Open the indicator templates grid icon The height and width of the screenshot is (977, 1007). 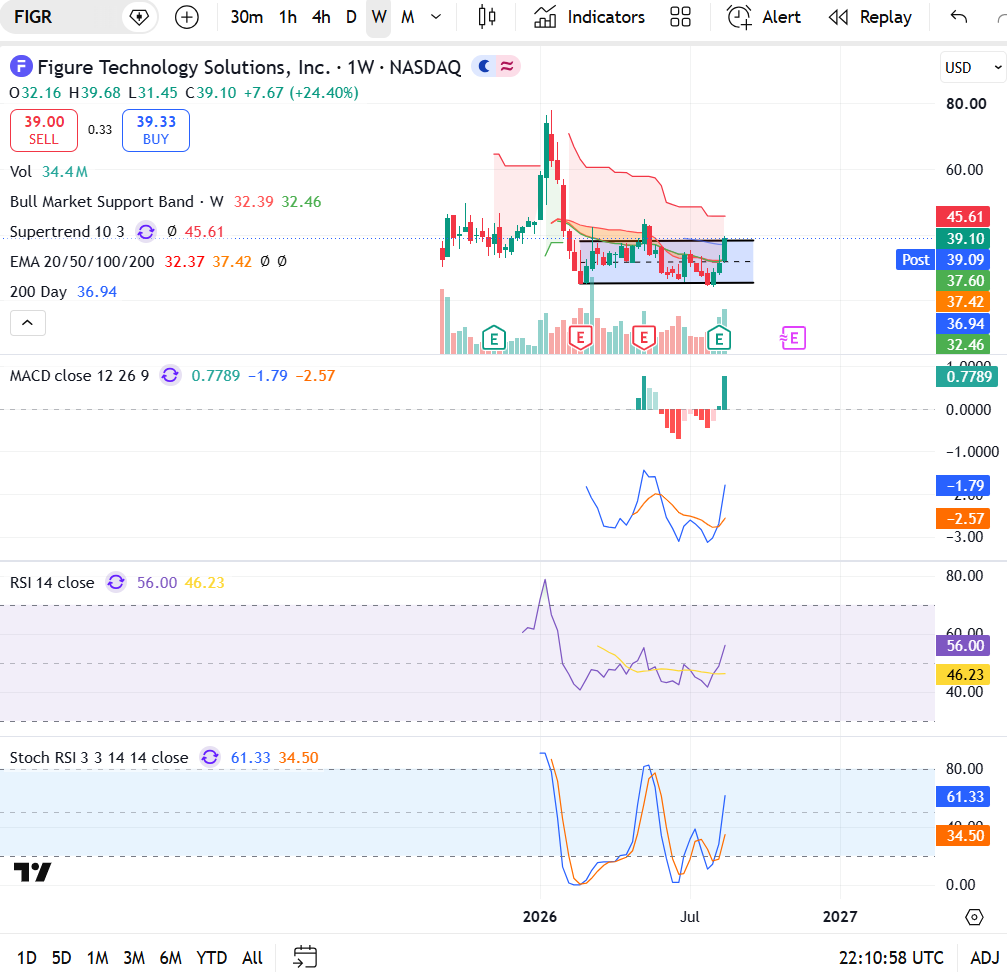[x=680, y=17]
